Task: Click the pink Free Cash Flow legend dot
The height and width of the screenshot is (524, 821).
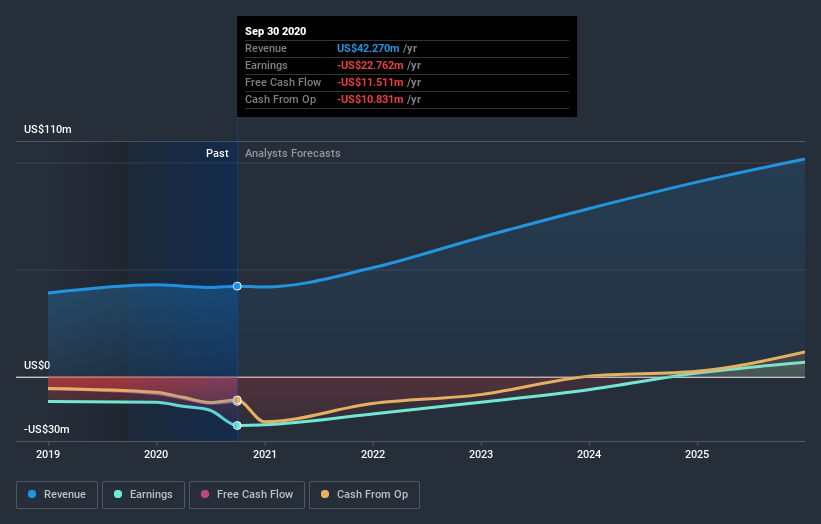Action: 205,494
